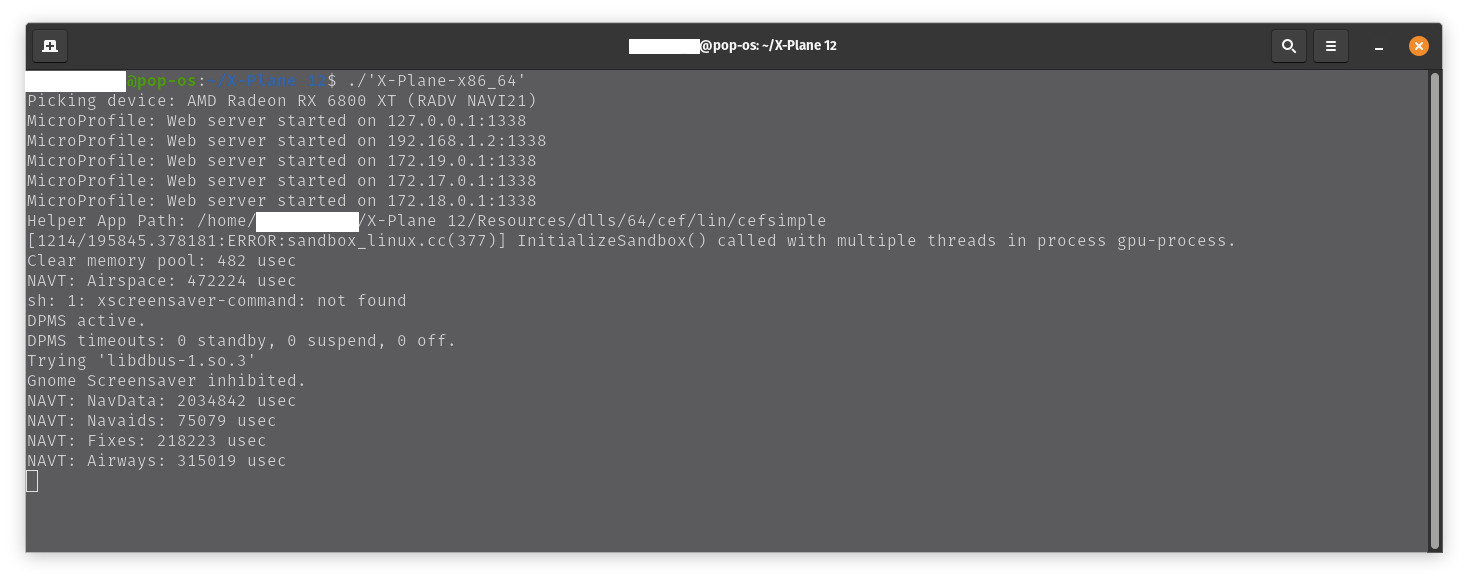Click the './X-Plane-x86_64' command text
The height and width of the screenshot is (581, 1468).
click(x=436, y=81)
